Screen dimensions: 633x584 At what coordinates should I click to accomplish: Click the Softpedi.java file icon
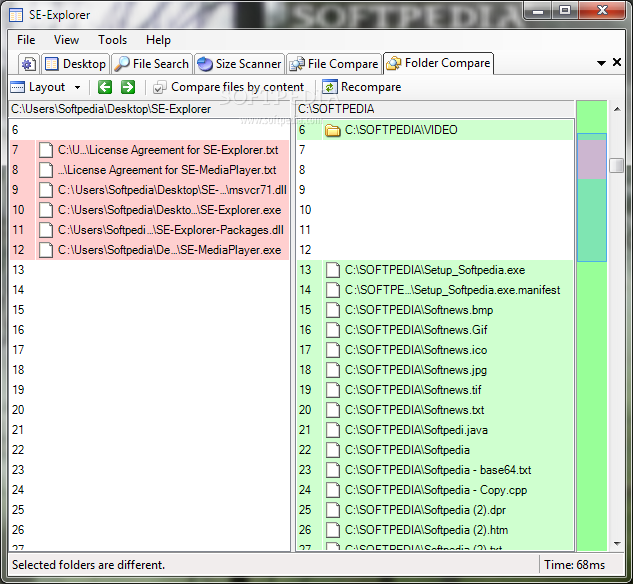pyautogui.click(x=333, y=430)
